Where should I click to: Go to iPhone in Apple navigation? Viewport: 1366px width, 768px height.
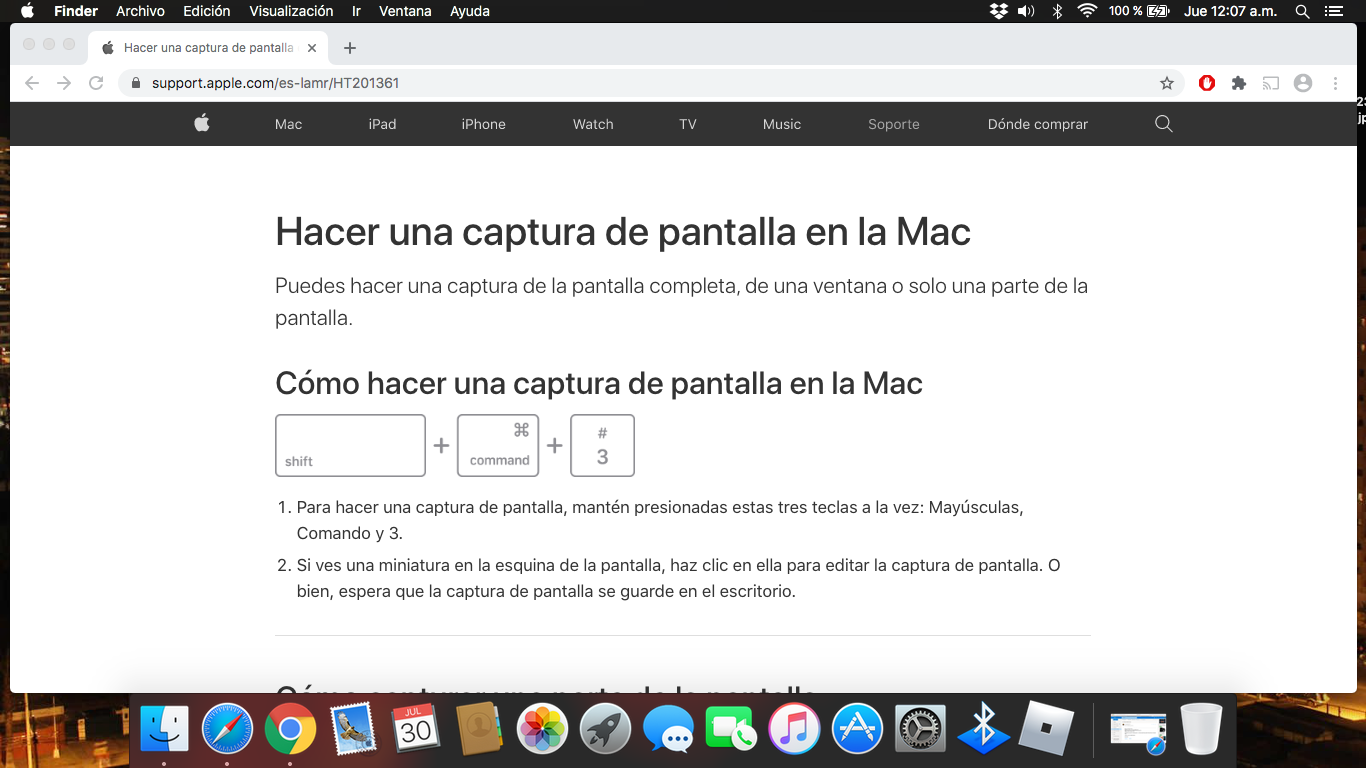coord(483,124)
